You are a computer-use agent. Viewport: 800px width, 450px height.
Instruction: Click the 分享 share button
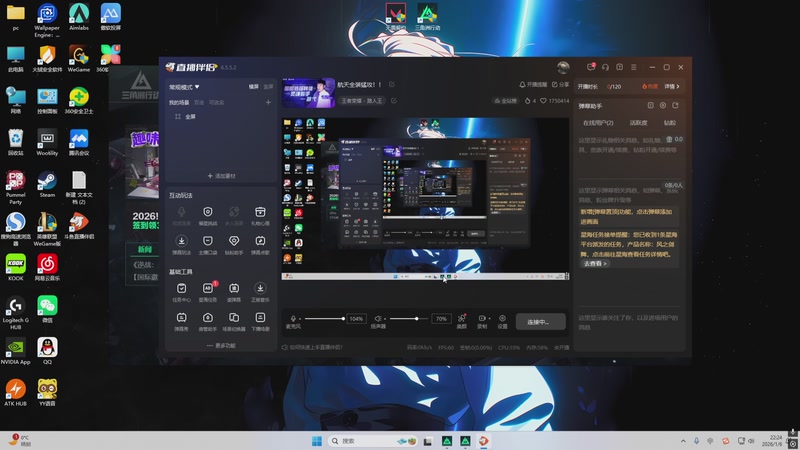(560, 85)
